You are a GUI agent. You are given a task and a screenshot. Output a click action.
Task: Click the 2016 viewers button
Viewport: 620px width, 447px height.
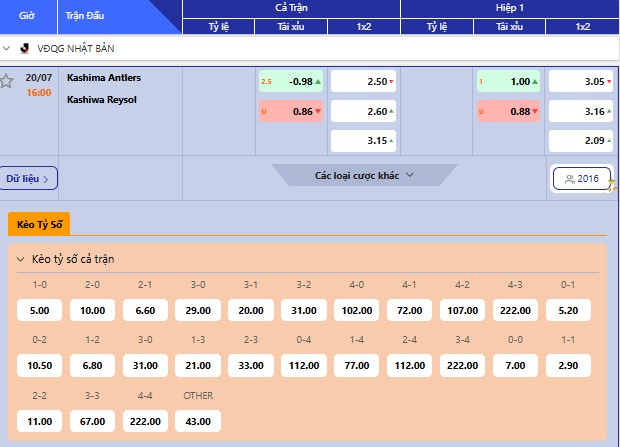(582, 179)
